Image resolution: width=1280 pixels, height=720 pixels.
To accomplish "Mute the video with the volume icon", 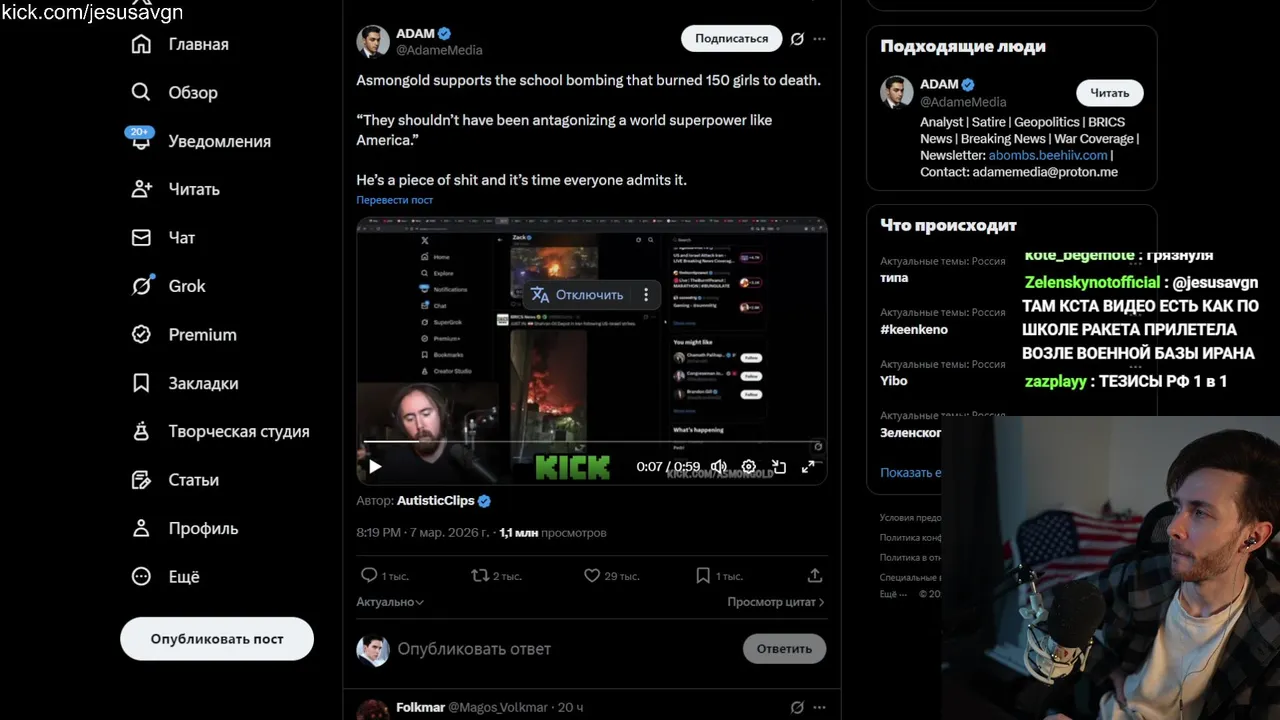I will (x=718, y=467).
